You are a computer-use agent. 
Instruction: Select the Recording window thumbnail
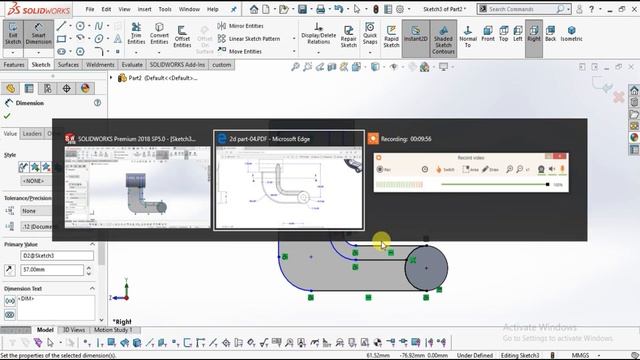point(471,163)
